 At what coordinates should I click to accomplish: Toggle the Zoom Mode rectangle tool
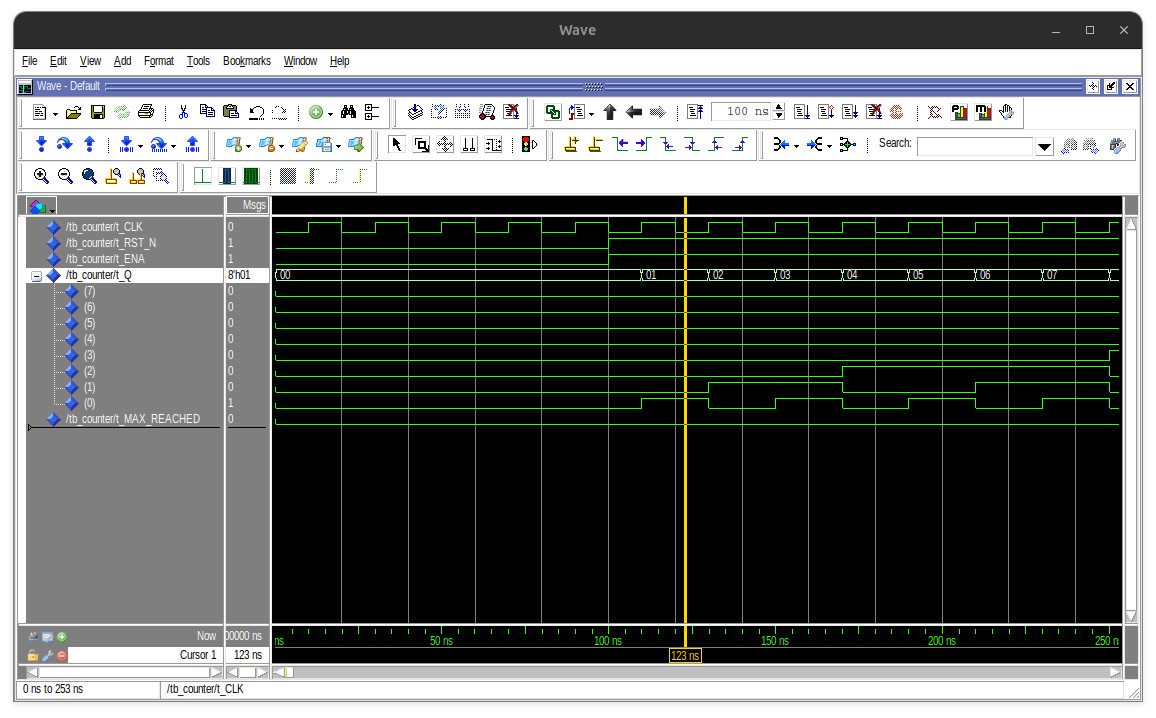click(421, 145)
